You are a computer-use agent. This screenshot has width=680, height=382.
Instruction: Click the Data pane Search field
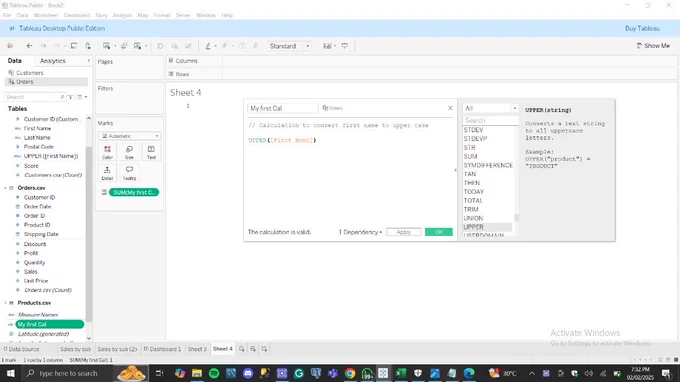point(35,97)
